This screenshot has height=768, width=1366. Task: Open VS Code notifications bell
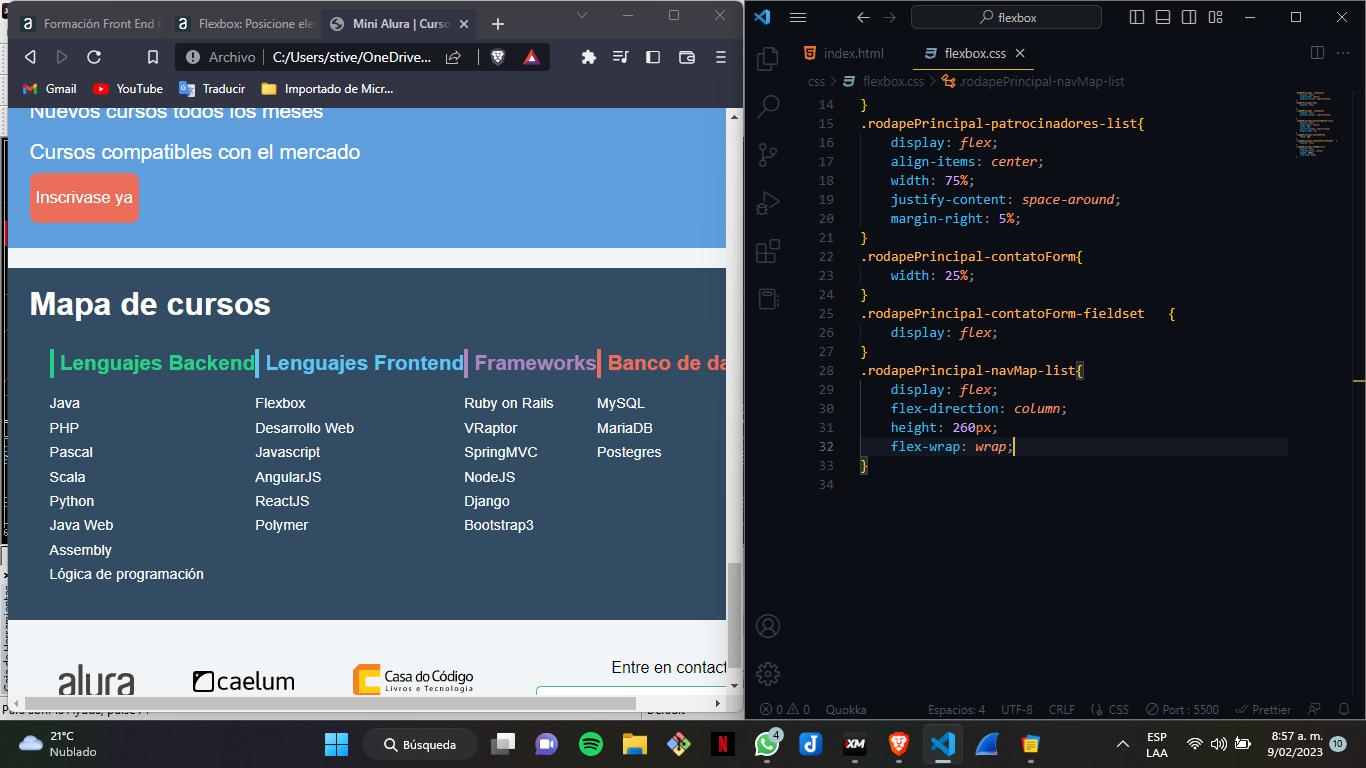point(1343,709)
